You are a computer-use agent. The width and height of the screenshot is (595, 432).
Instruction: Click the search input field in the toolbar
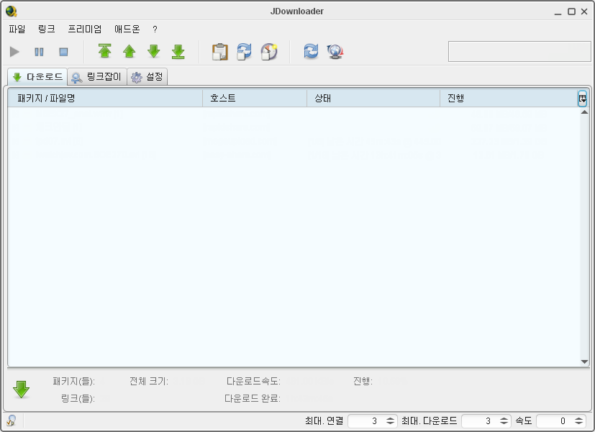click(x=519, y=52)
